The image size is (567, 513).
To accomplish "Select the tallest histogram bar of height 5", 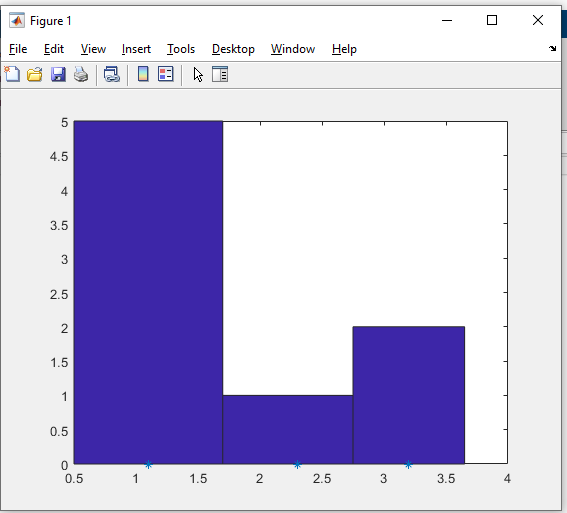I will [x=148, y=292].
